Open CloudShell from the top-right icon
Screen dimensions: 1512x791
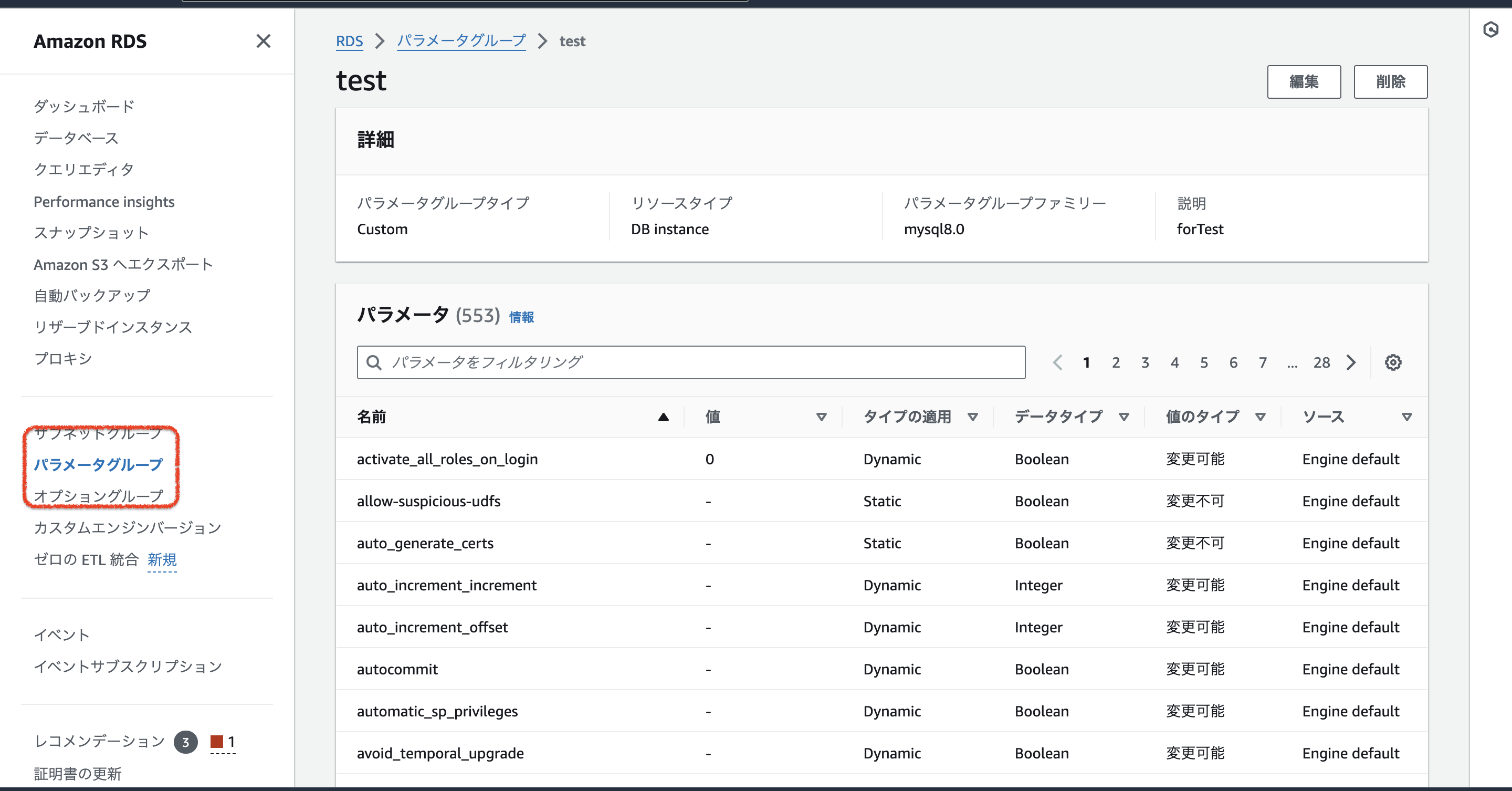1492,29
